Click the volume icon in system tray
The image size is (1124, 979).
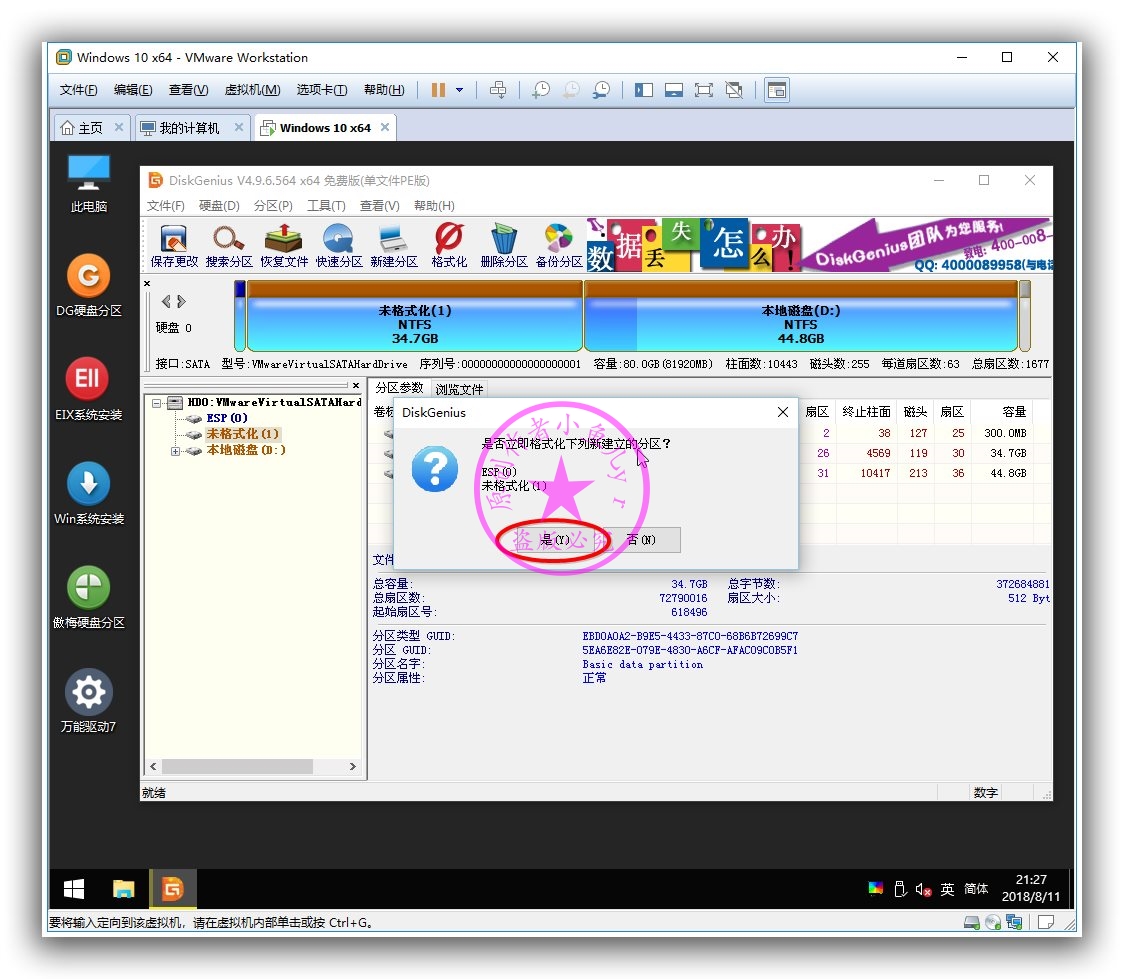[x=923, y=889]
